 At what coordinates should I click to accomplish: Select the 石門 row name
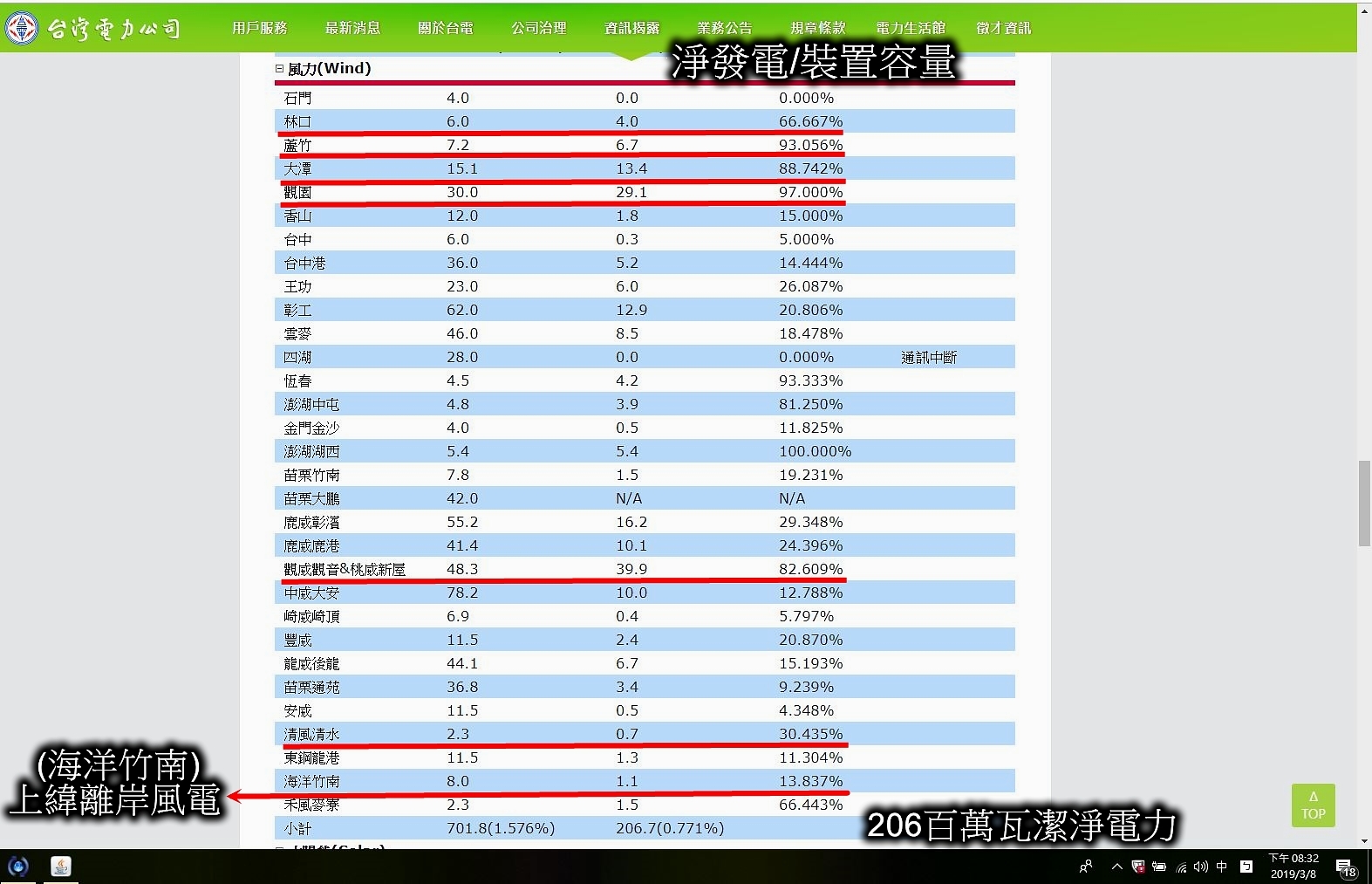click(x=297, y=98)
